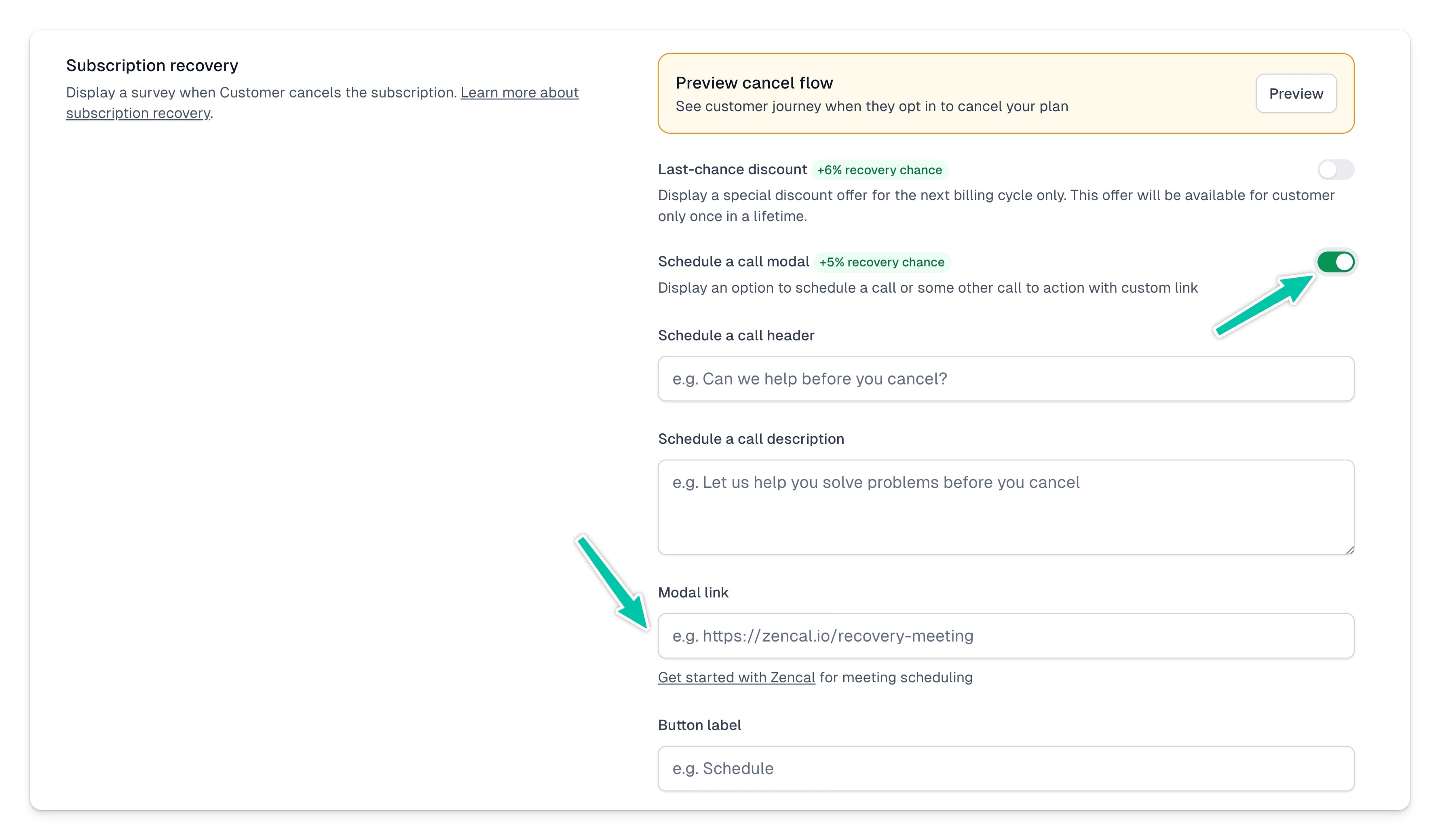Screen dimensions: 1440x840
Task: Click the Subscription recovery heading
Action: (152, 65)
